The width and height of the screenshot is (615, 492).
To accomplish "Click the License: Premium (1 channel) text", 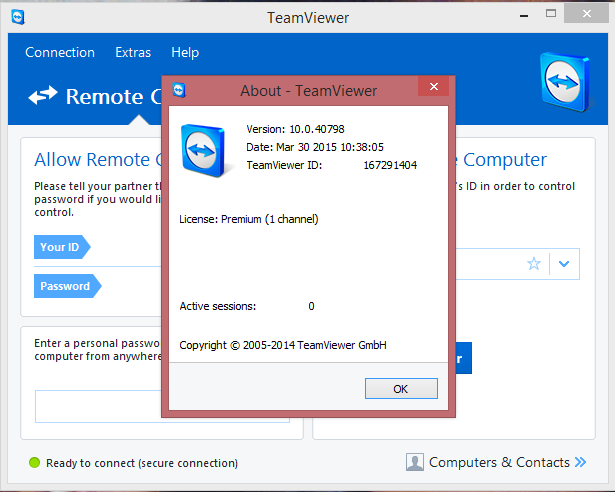I will tap(249, 219).
